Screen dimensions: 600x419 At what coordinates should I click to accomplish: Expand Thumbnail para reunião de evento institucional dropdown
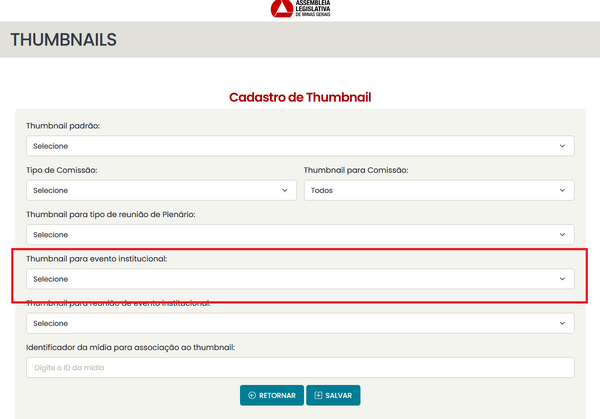[x=300, y=323]
